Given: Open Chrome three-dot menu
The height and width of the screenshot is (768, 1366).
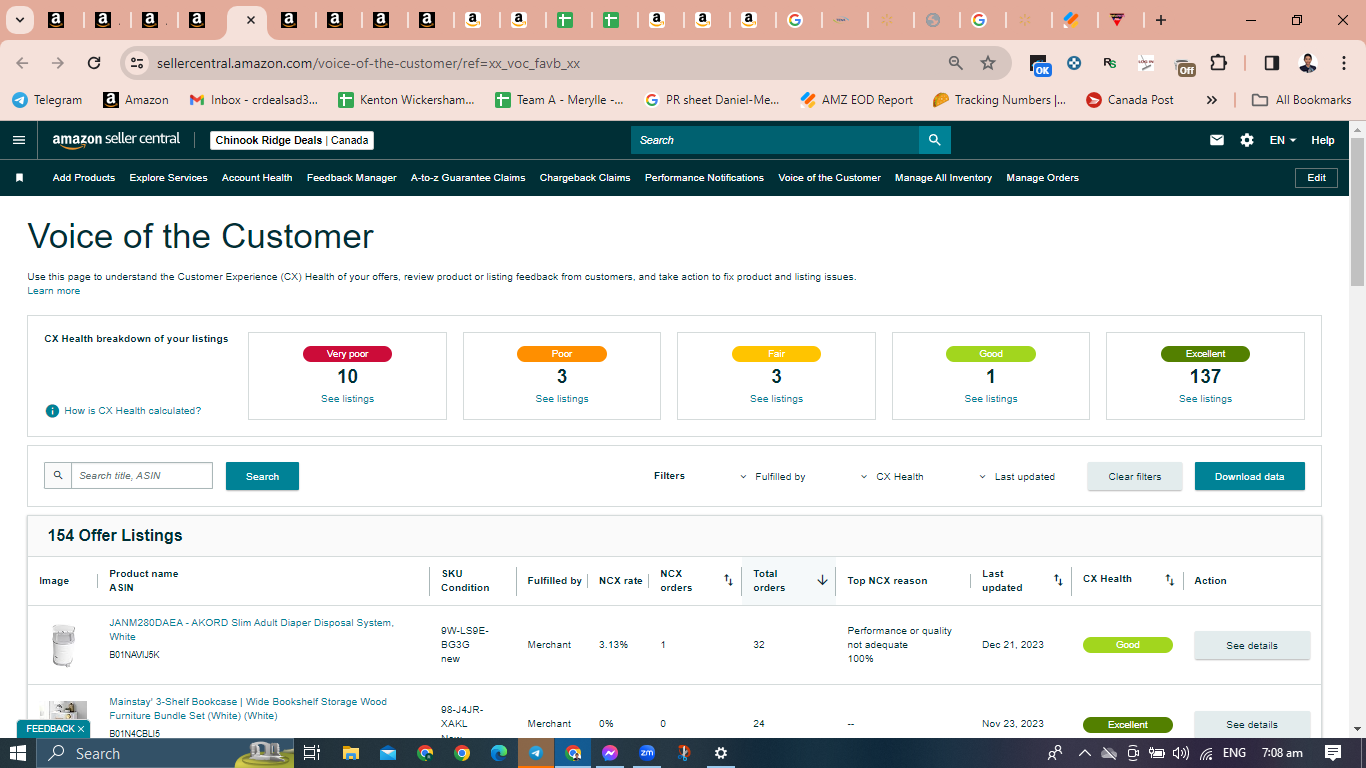Looking at the screenshot, I should (x=1342, y=63).
